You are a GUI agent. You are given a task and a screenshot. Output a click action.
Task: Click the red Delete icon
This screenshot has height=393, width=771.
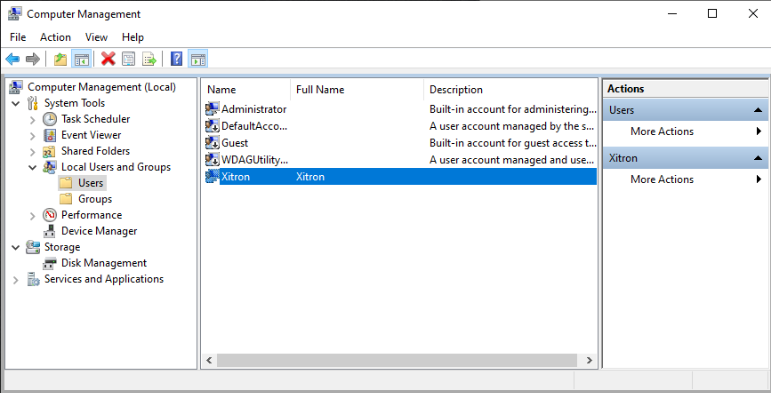[x=108, y=59]
